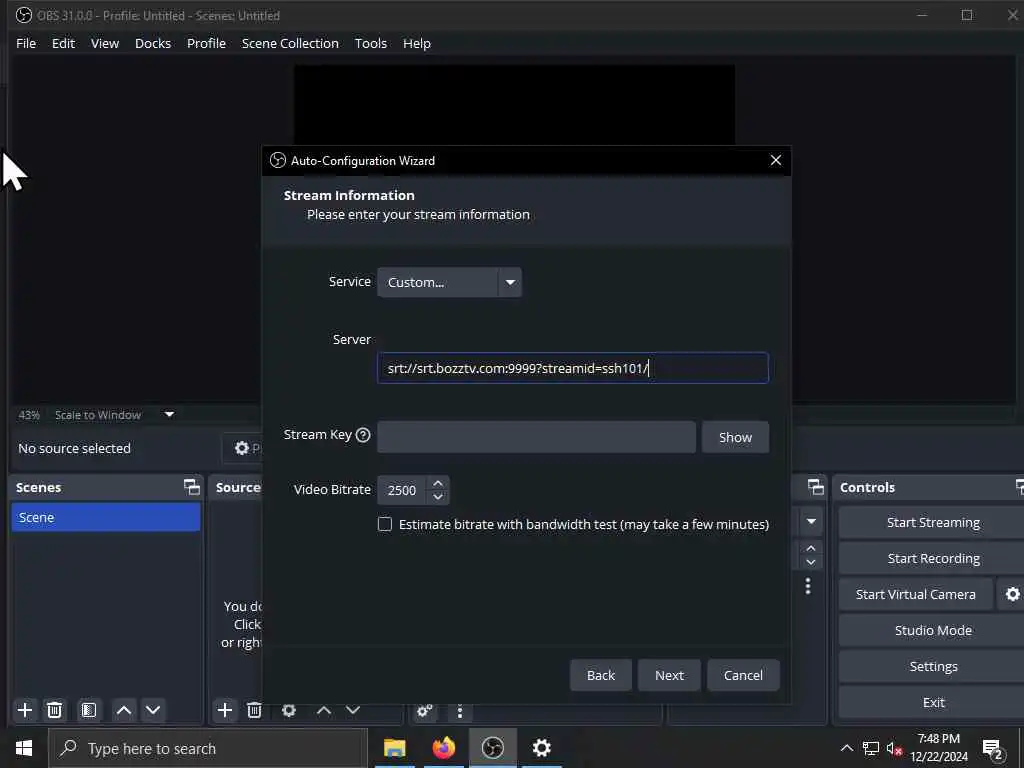Open Firefox from taskbar
1024x768 pixels.
click(x=444, y=748)
